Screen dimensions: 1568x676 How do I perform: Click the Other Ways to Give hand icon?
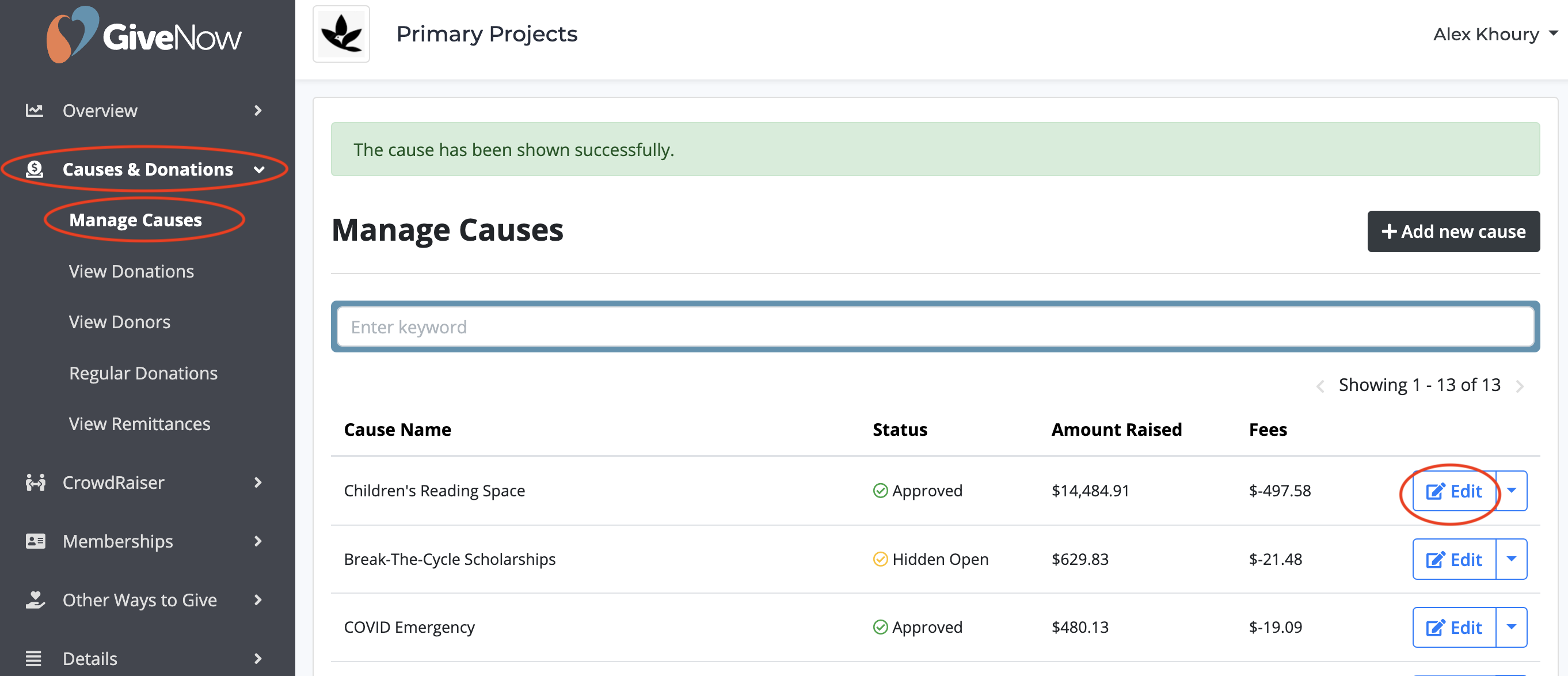pos(35,600)
